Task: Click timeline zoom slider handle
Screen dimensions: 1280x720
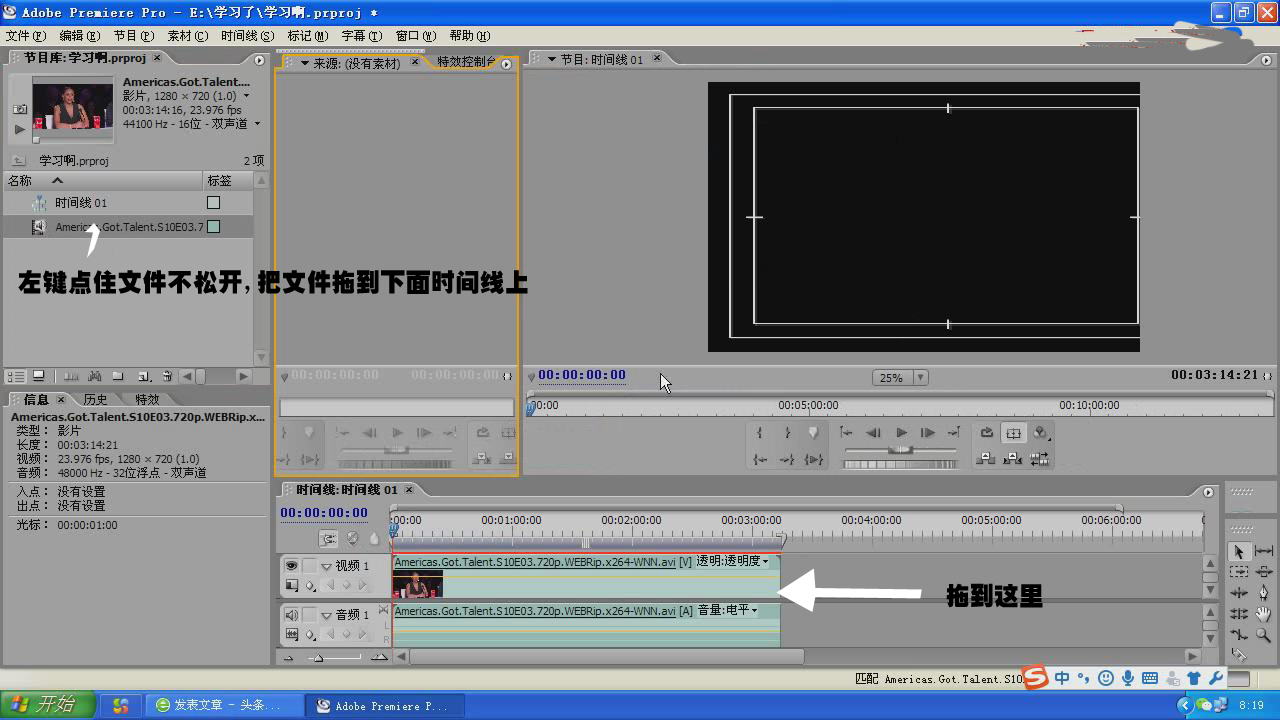Action: click(x=319, y=657)
